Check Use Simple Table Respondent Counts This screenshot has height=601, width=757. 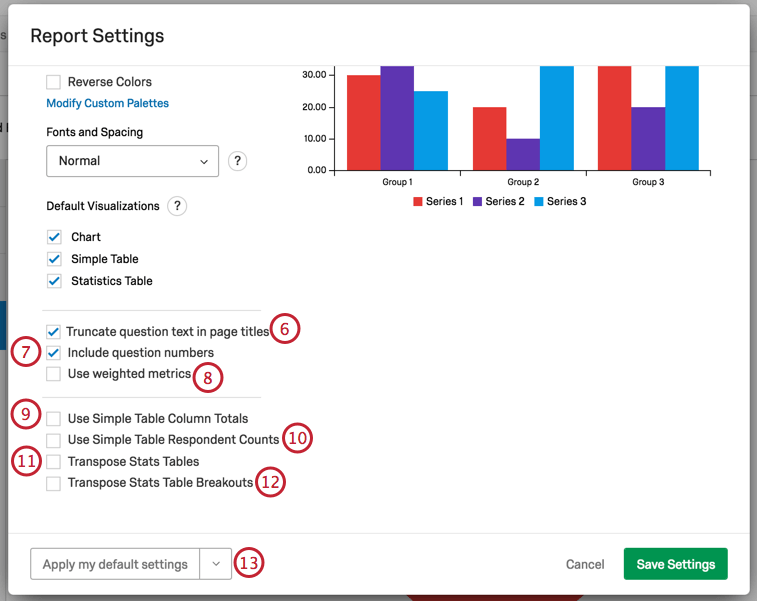pos(54,440)
